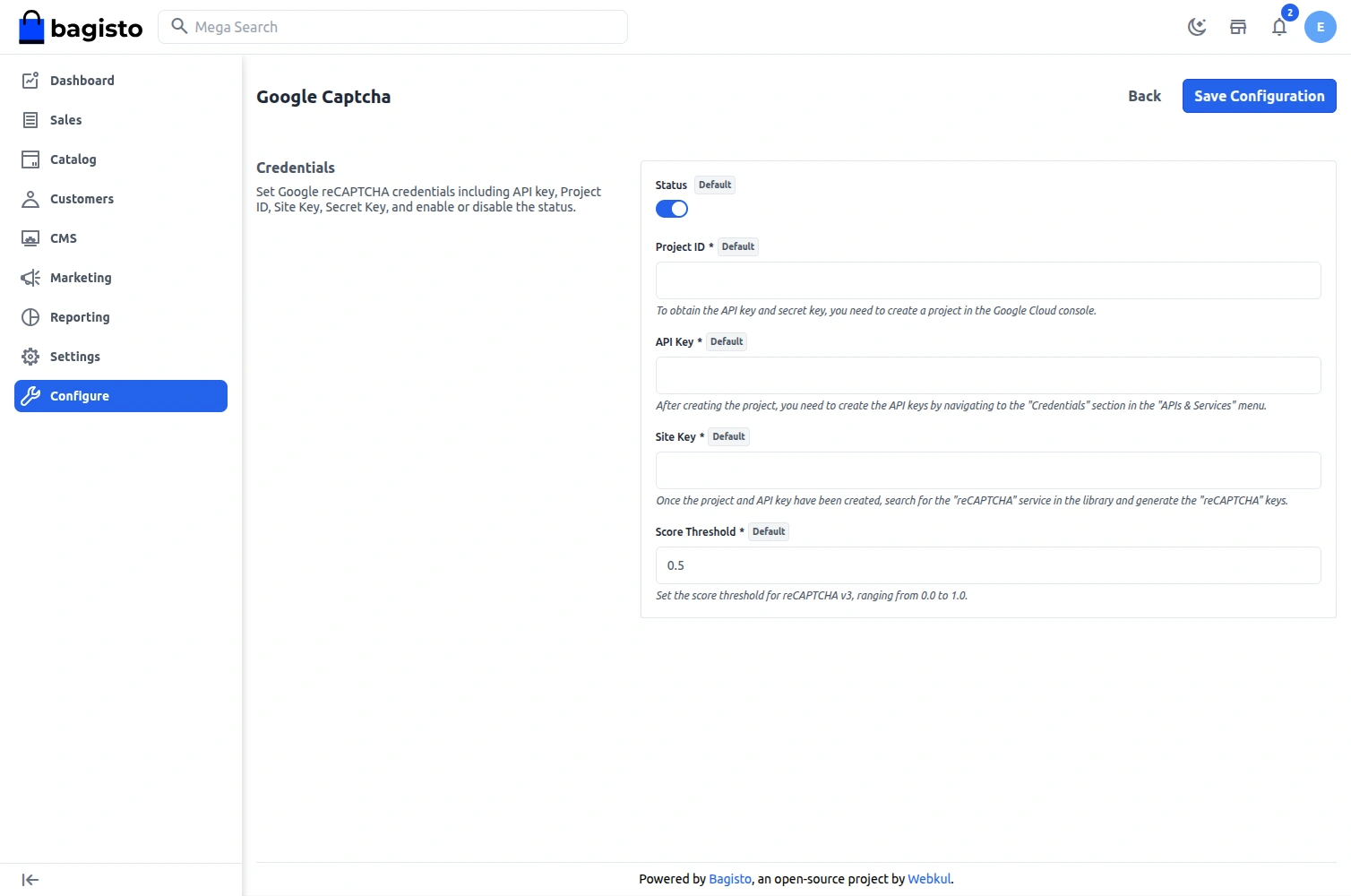Select Configure in the sidebar

(x=121, y=396)
